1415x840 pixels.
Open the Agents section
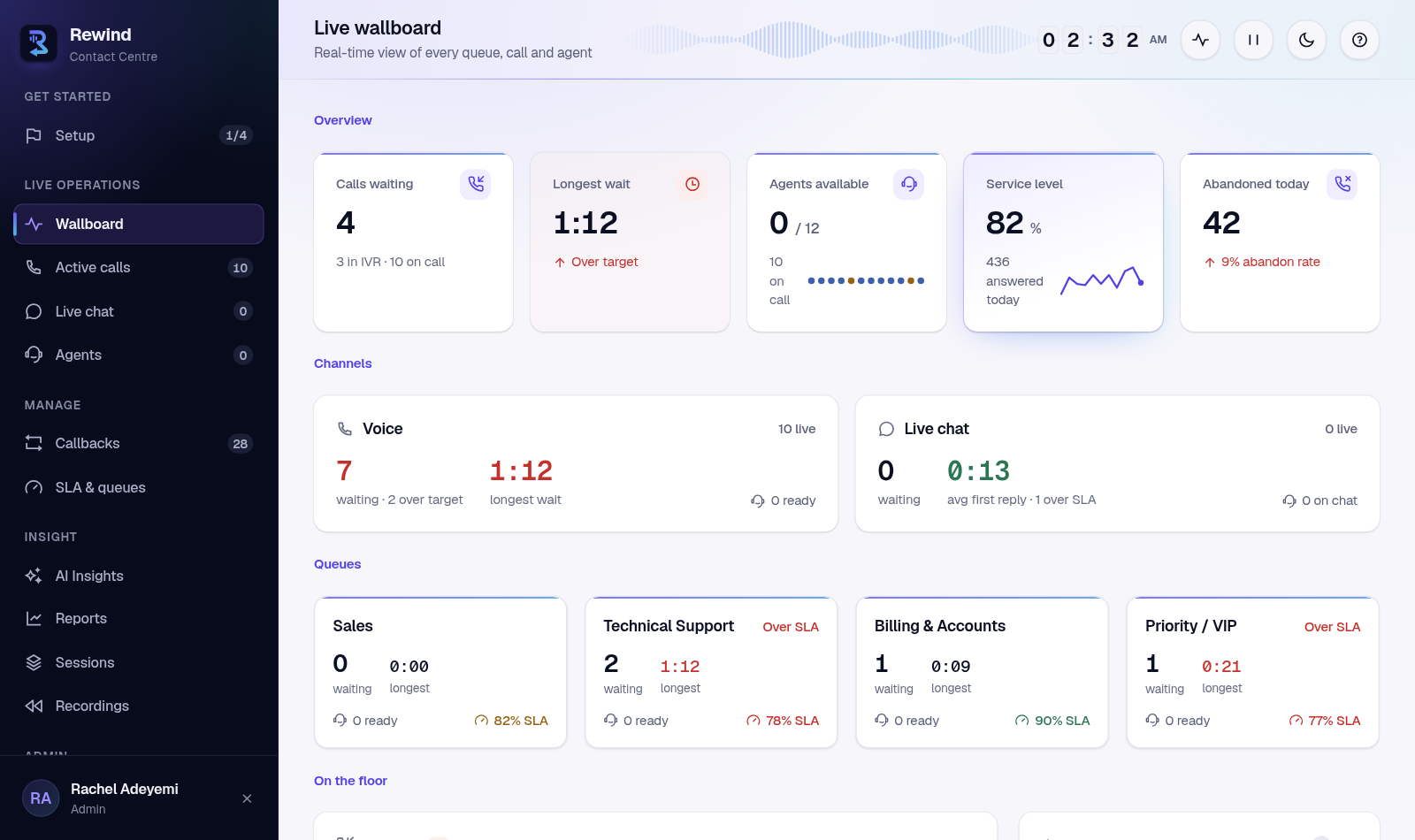[139, 355]
